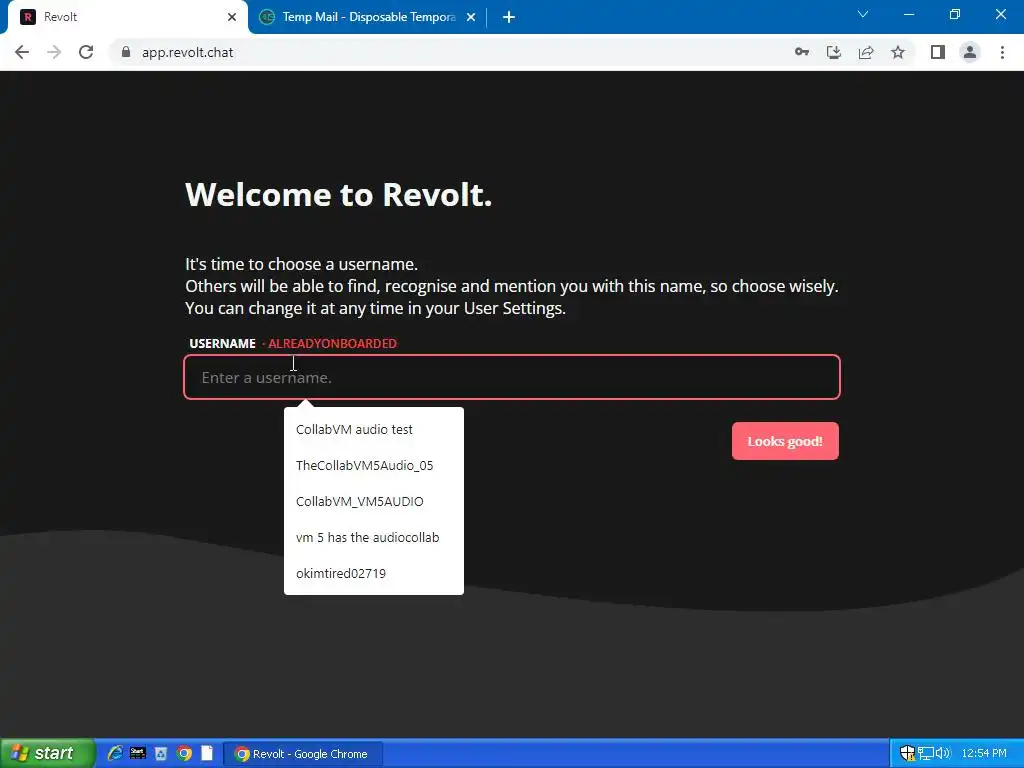Screen dimensions: 1024x768
Task: Choose suggestion okimtired02719
Action: (374, 573)
